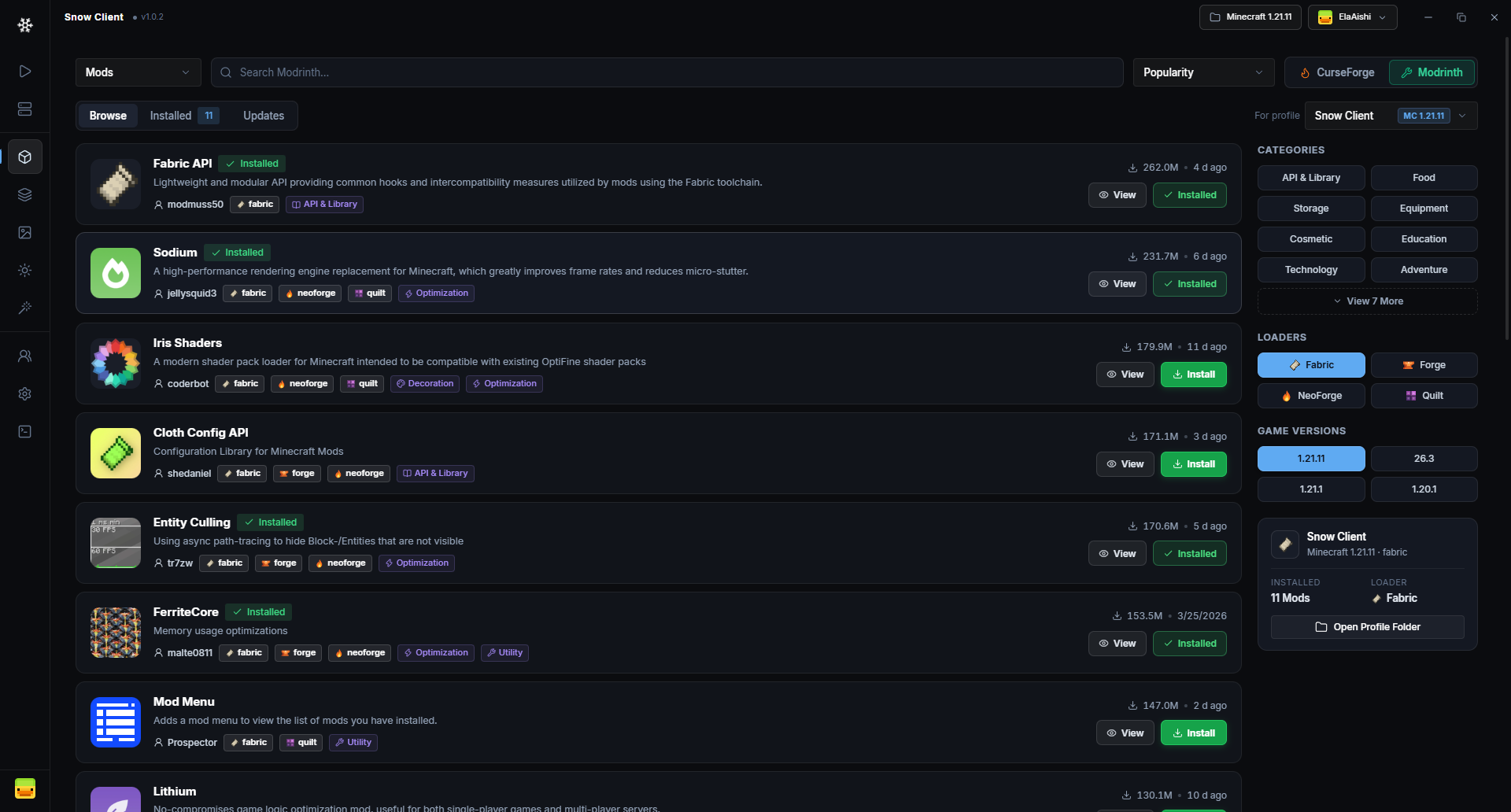
Task: Expand View 7 More categories
Action: coord(1368,301)
